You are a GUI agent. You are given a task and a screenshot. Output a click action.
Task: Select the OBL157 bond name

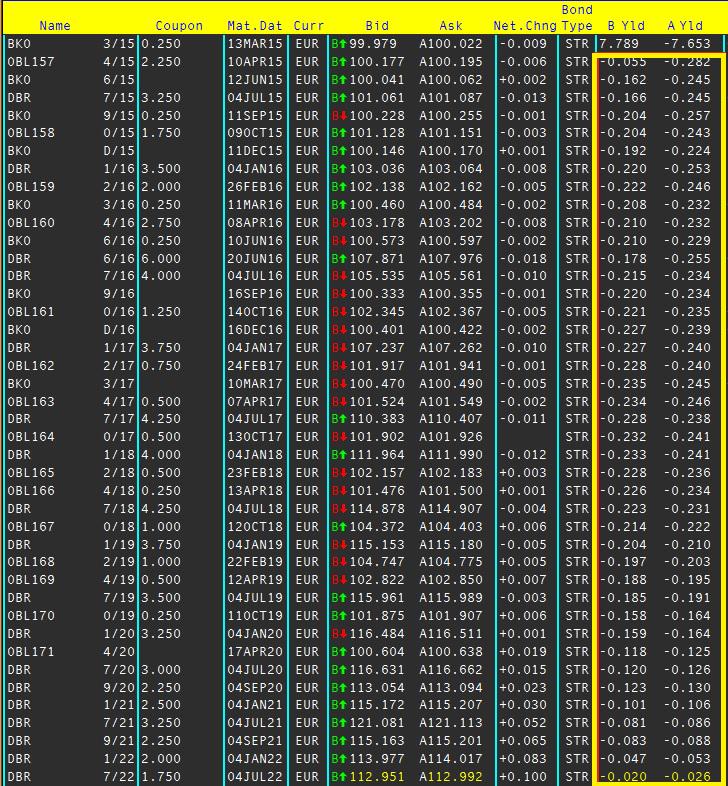point(31,62)
